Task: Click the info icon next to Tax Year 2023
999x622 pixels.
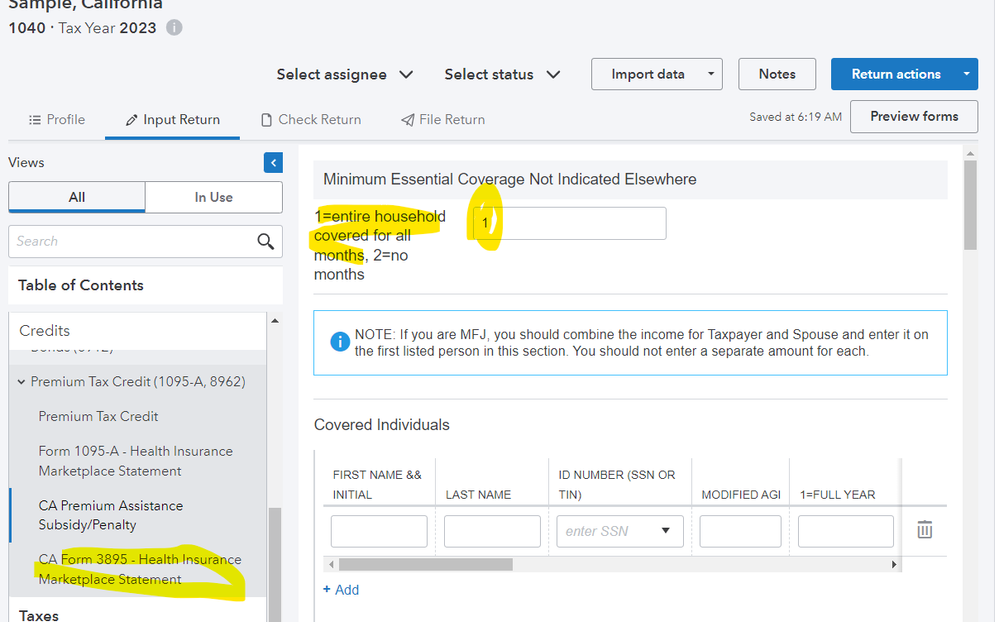Action: pos(174,28)
